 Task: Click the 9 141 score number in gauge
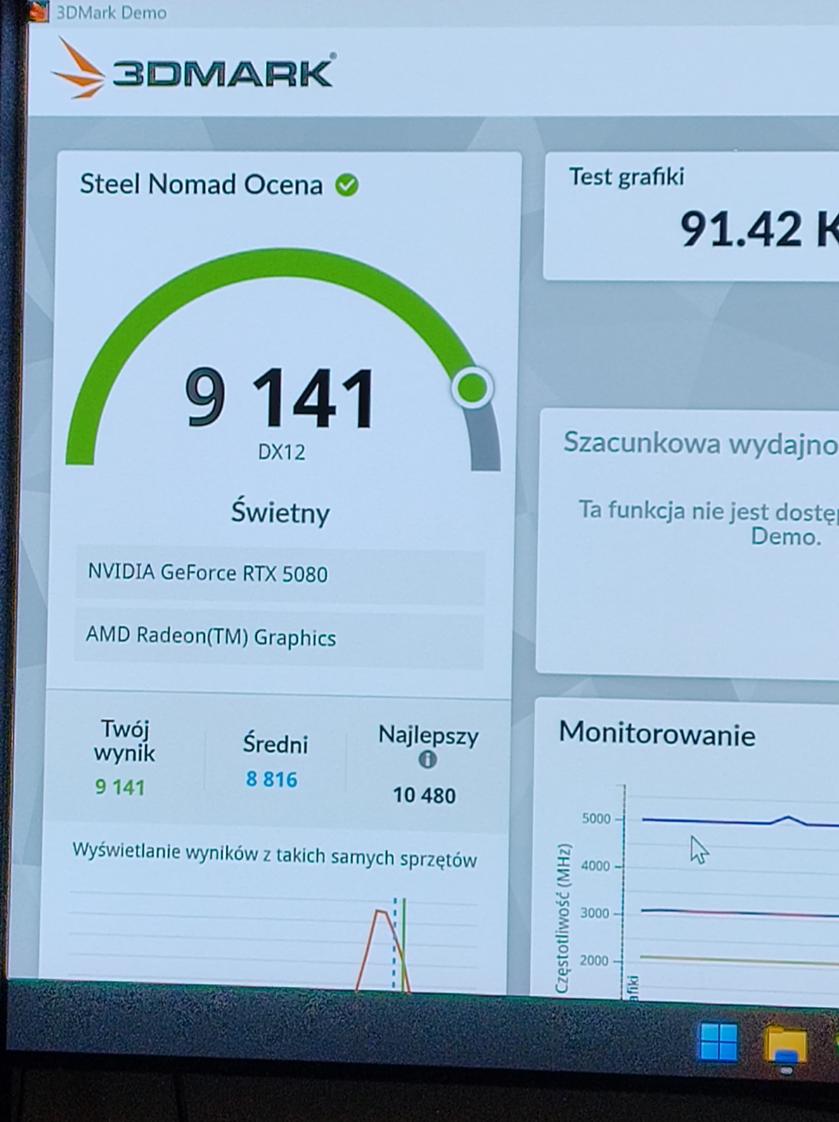point(280,399)
